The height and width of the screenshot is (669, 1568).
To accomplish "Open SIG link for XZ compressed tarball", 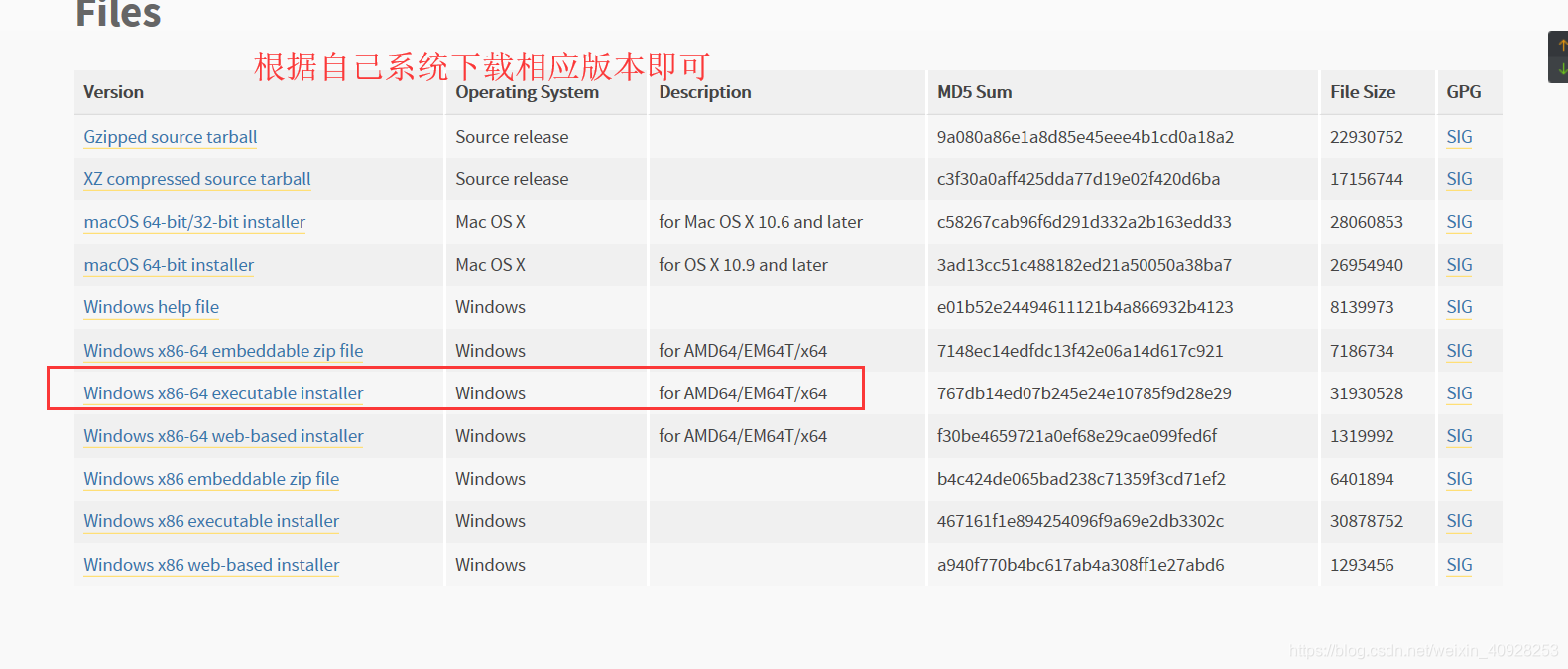I will 1459,179.
